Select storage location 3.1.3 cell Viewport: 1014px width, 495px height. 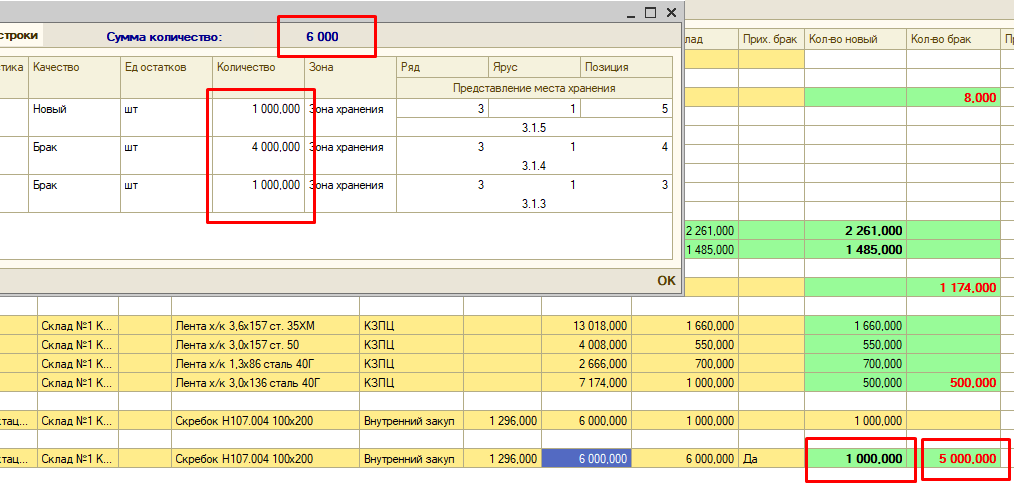534,204
